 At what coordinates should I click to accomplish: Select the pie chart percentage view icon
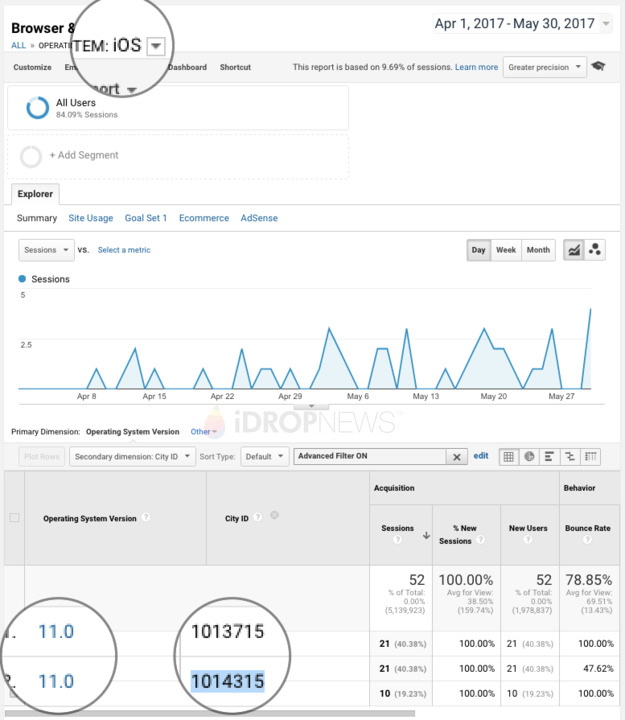pos(529,456)
